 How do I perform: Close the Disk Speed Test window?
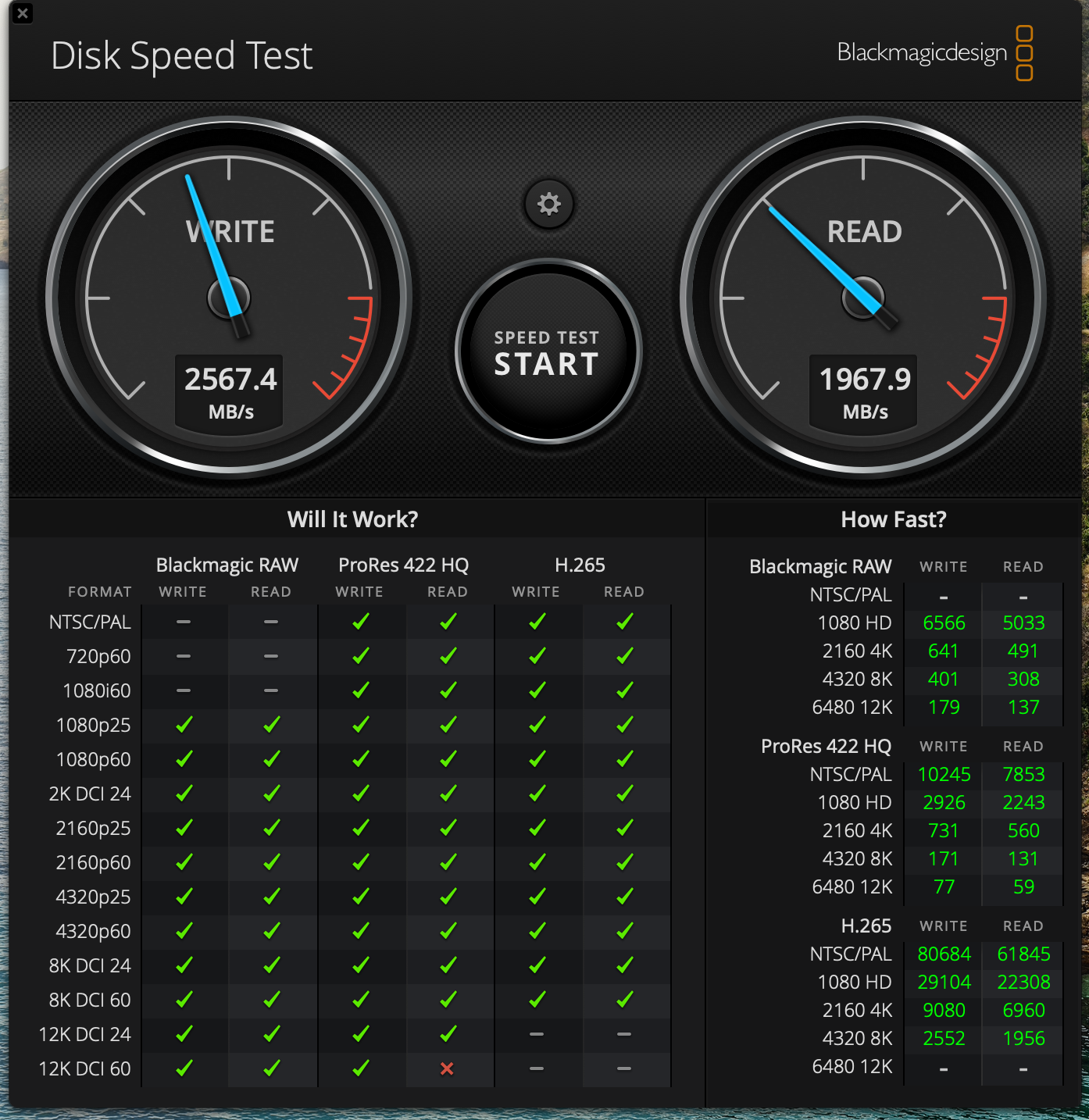click(x=23, y=14)
